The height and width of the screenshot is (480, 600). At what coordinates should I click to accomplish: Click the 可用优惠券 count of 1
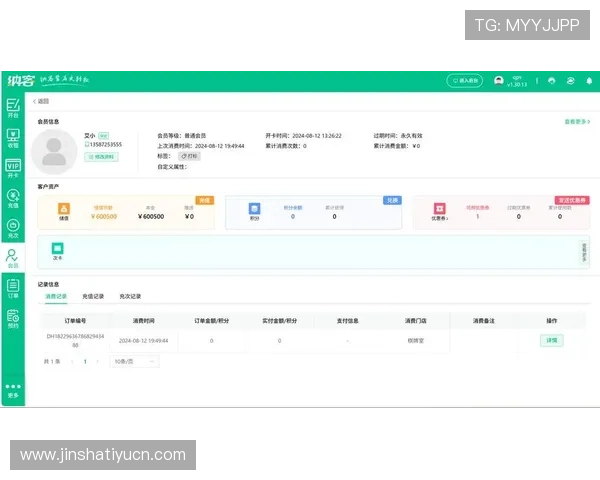(478, 217)
